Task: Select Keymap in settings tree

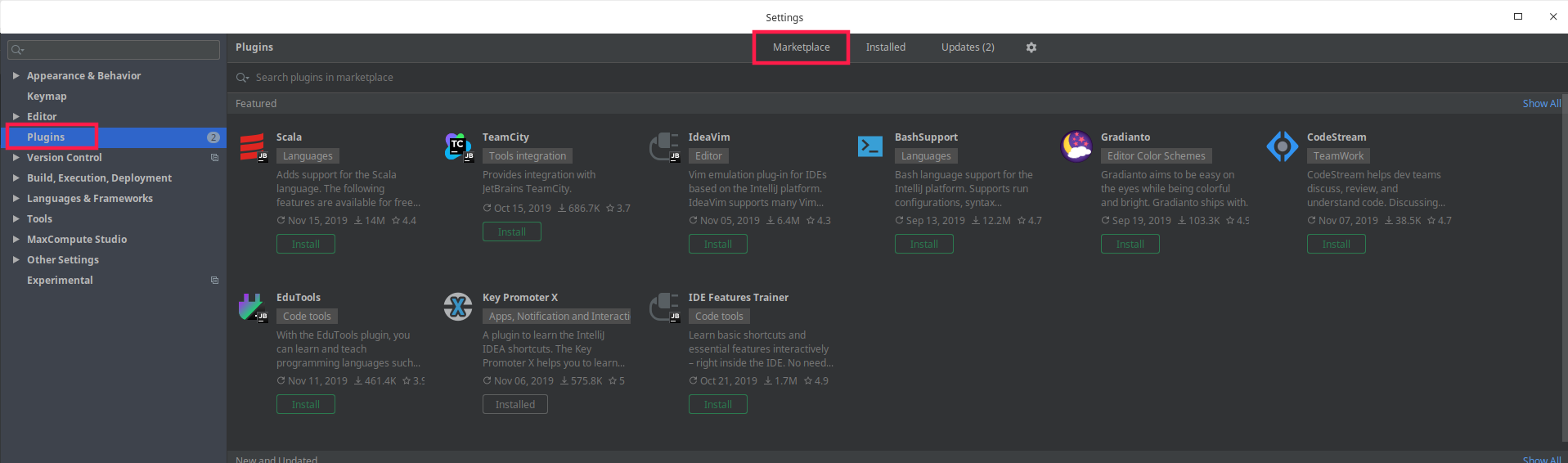Action: point(47,97)
